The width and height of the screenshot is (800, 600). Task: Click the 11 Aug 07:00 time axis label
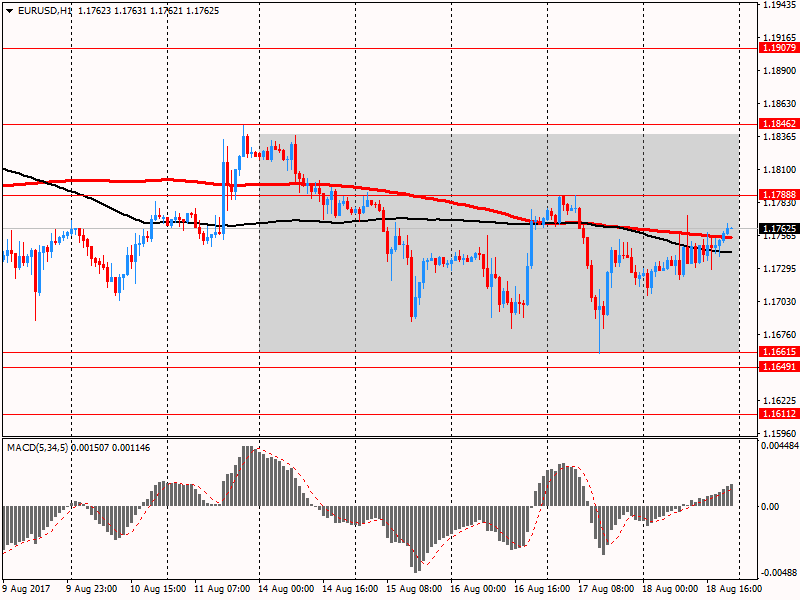(222, 589)
